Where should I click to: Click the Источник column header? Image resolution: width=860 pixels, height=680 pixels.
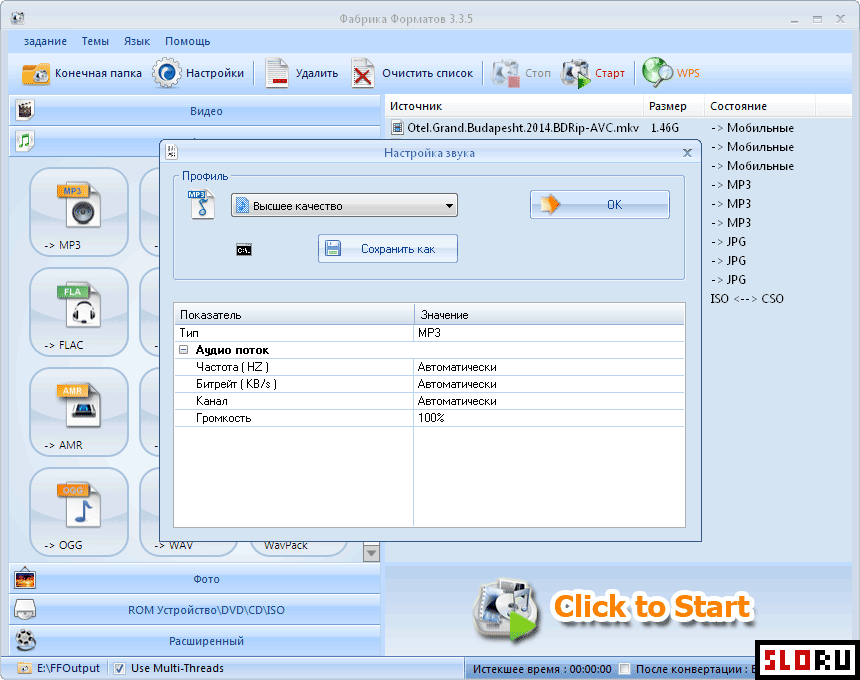(514, 106)
